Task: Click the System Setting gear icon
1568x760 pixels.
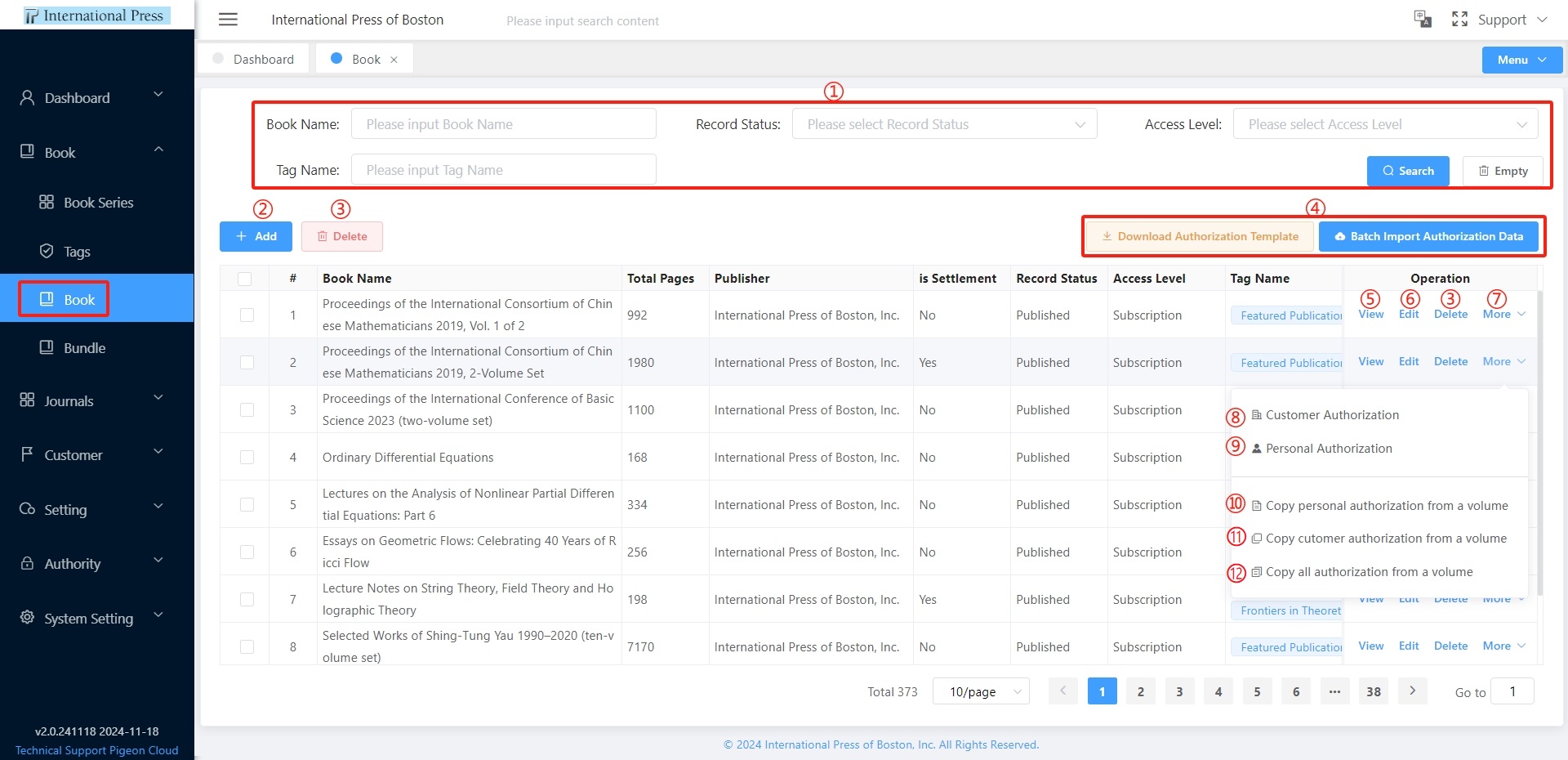Action: pos(27,618)
